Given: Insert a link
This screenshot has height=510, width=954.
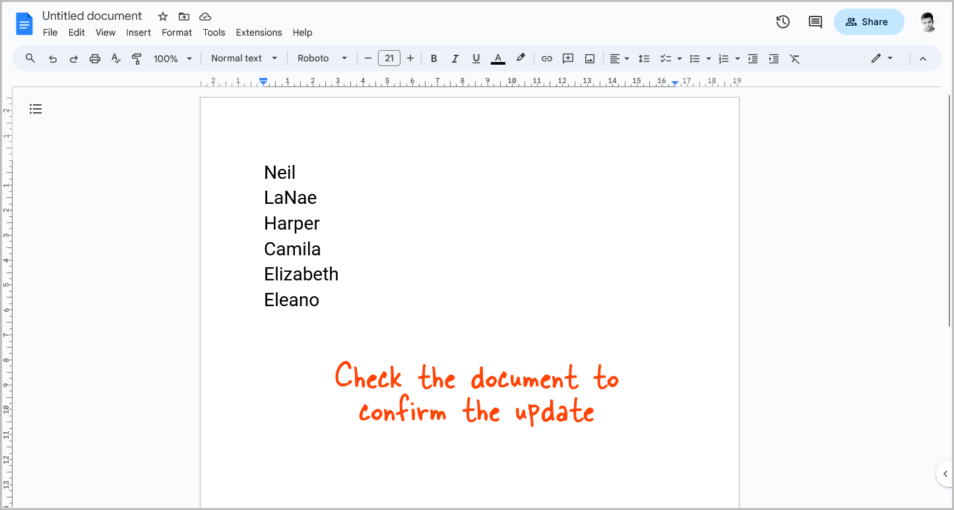Looking at the screenshot, I should pos(547,59).
